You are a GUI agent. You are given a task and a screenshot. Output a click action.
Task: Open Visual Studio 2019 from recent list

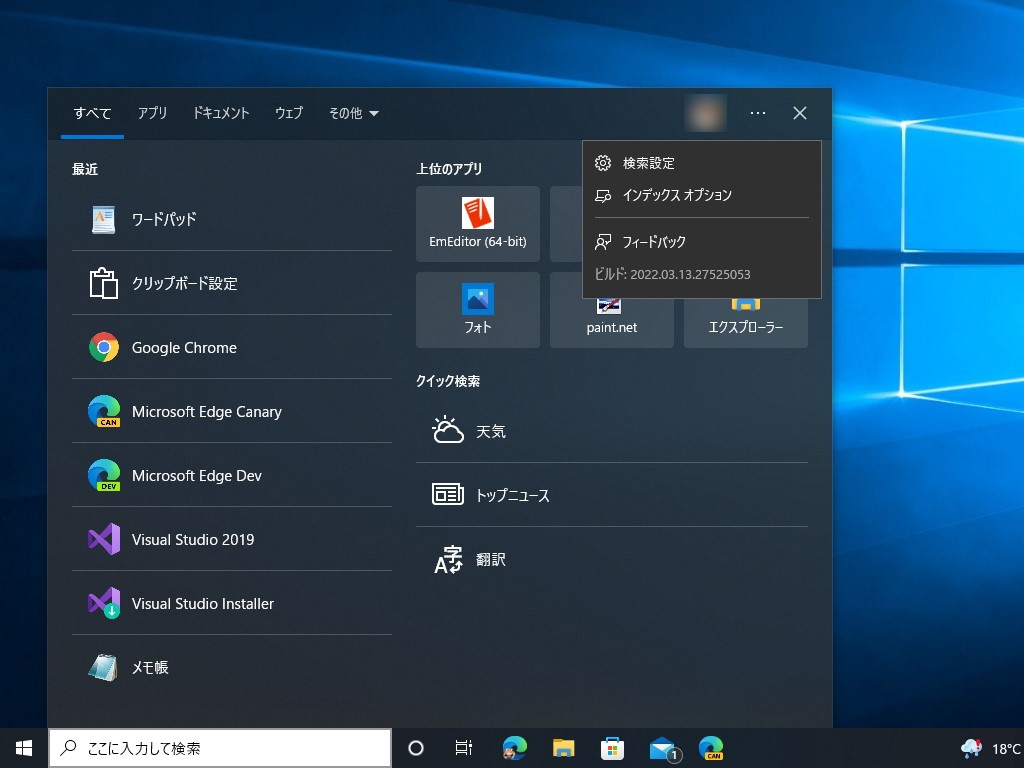[195, 539]
